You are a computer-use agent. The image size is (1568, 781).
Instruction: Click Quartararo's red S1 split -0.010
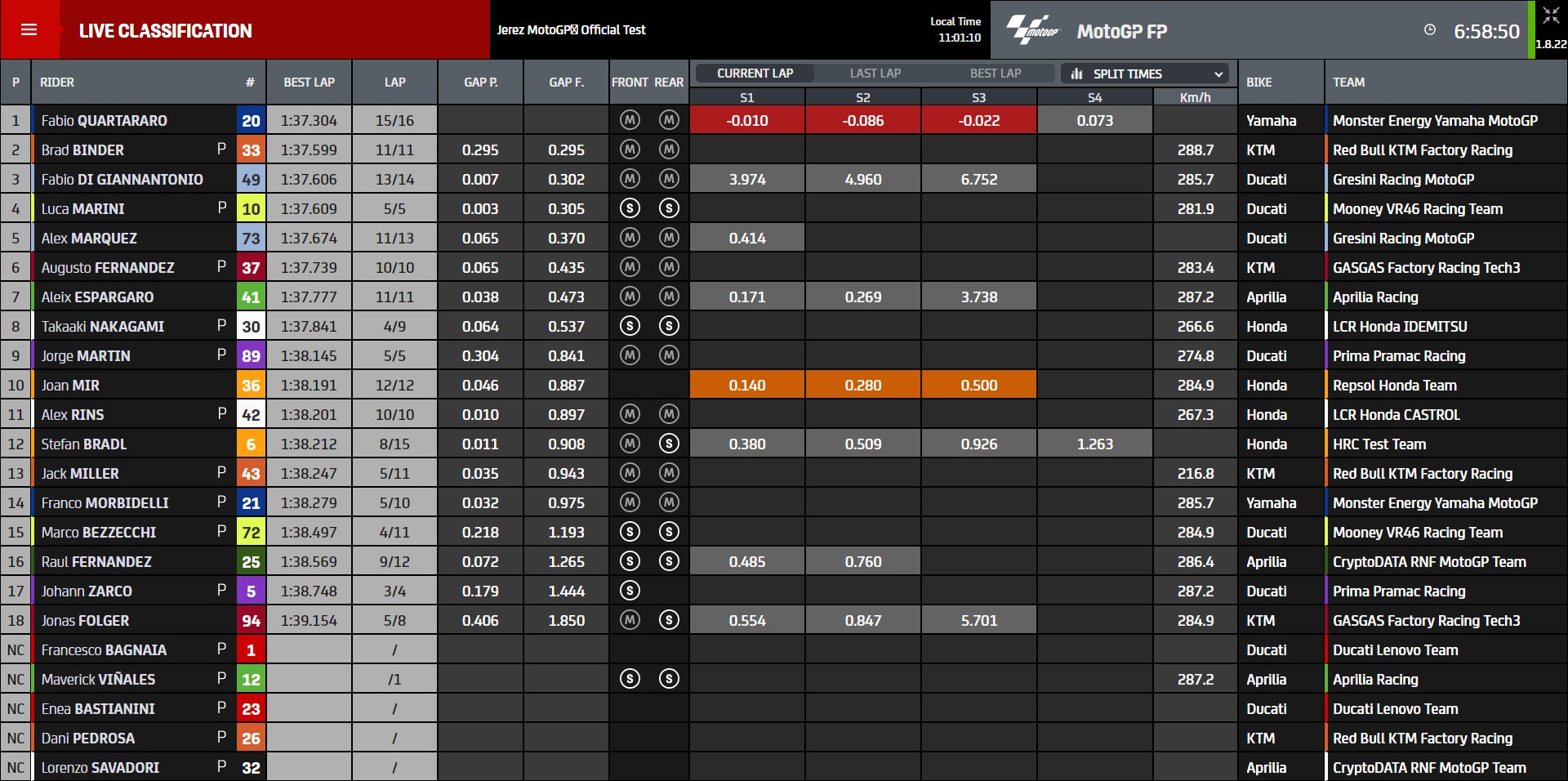(747, 120)
